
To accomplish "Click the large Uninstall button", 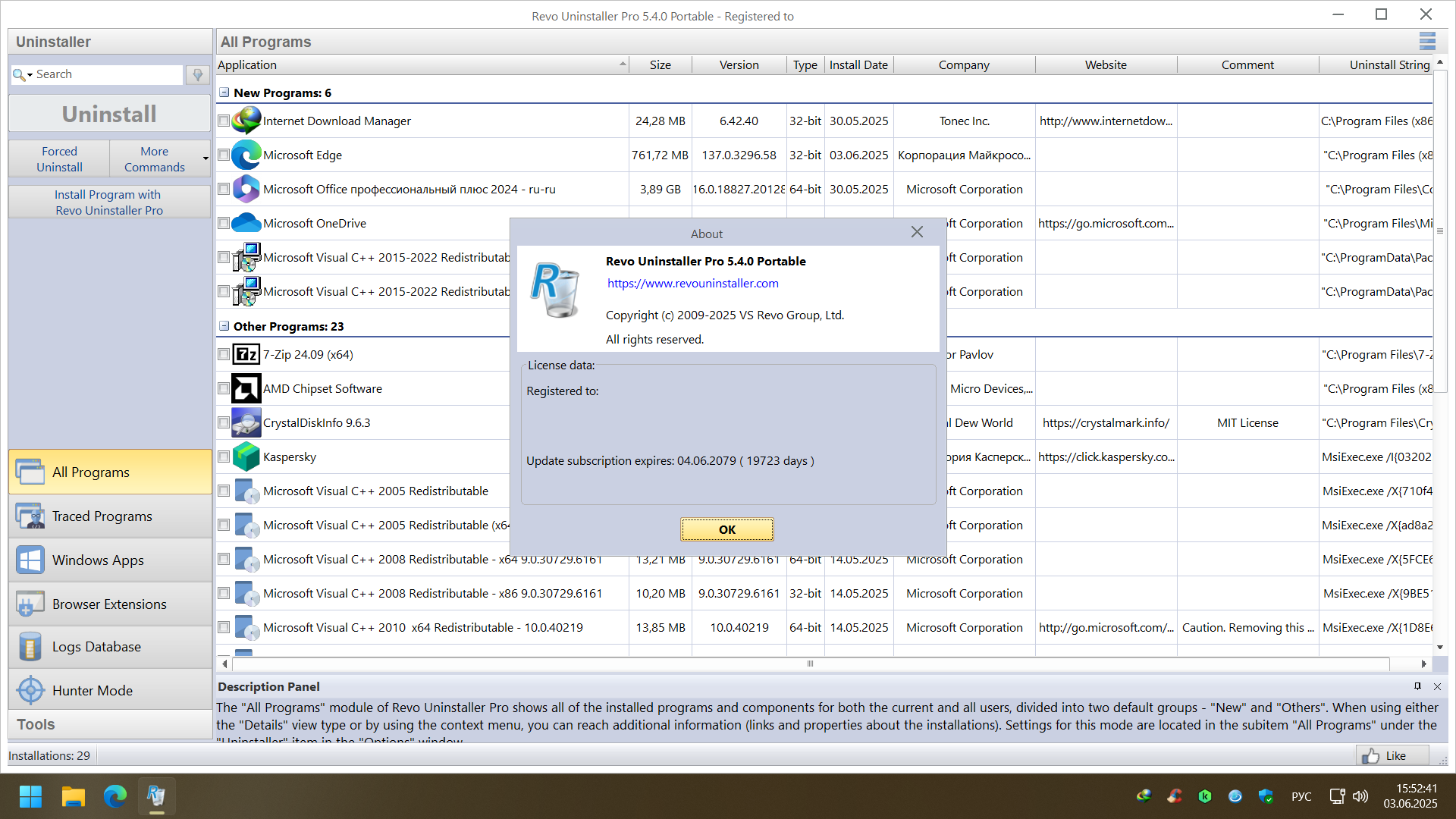I will pyautogui.click(x=110, y=114).
